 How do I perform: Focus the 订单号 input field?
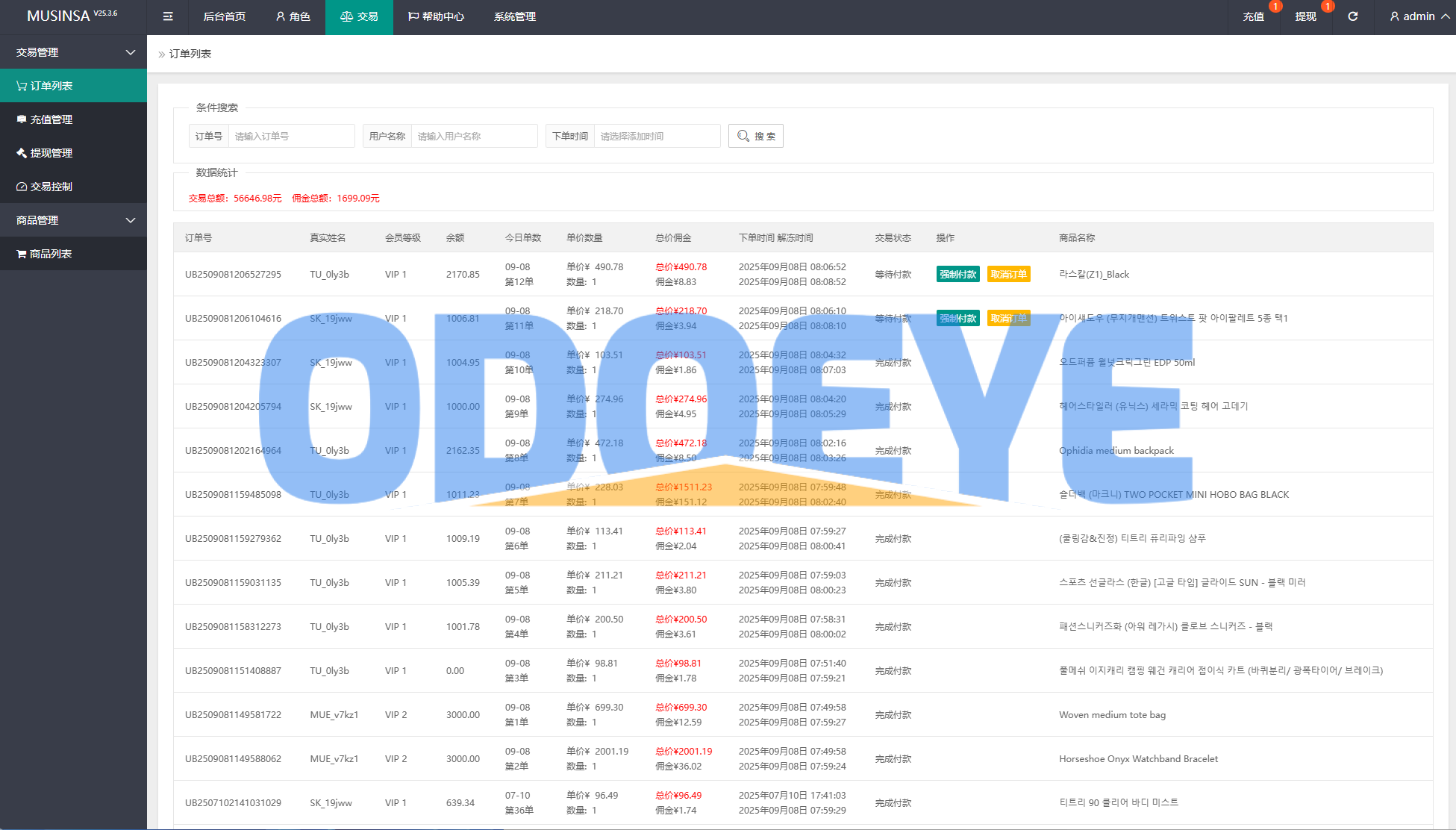tap(291, 136)
